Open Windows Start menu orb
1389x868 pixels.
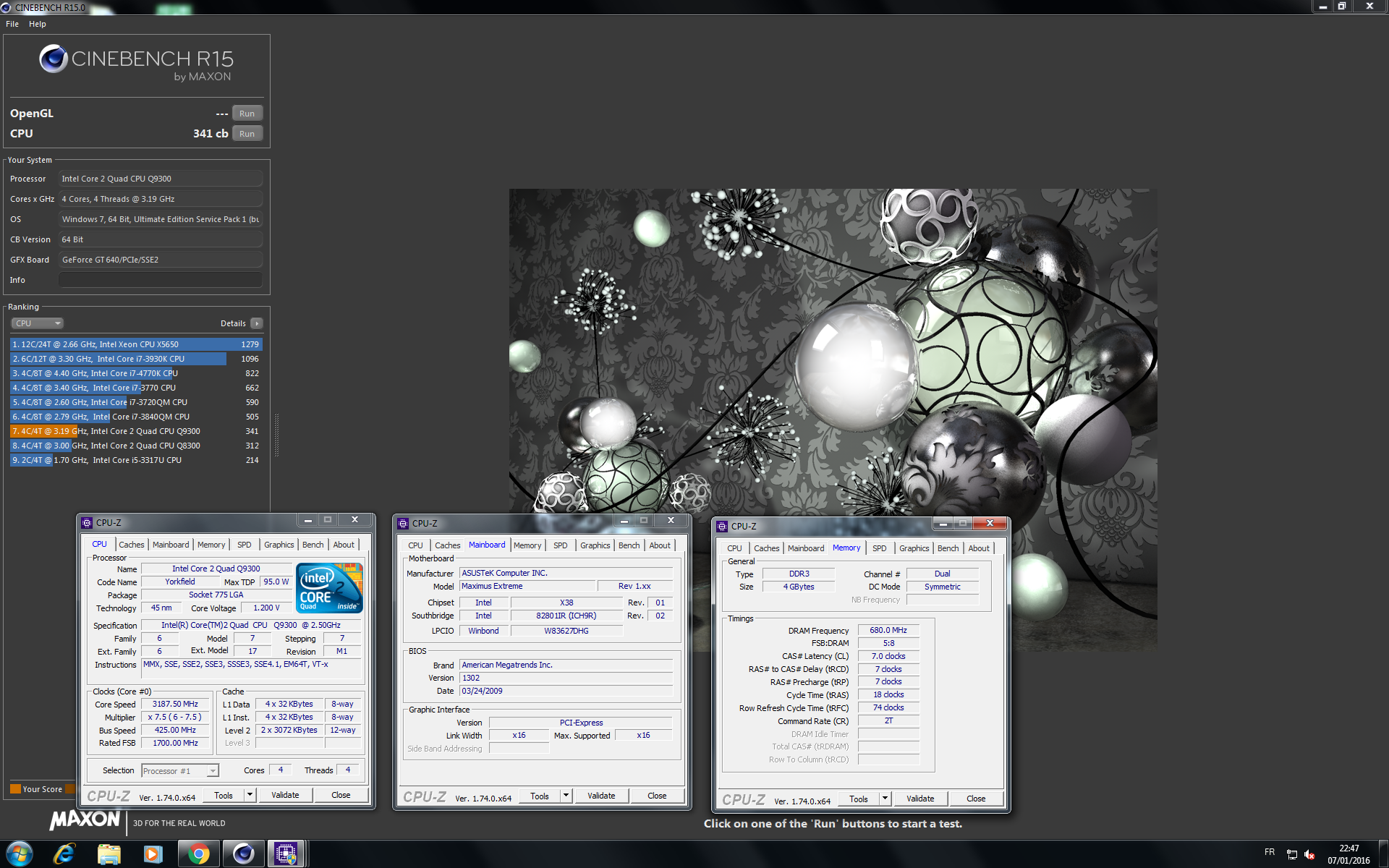(x=20, y=854)
